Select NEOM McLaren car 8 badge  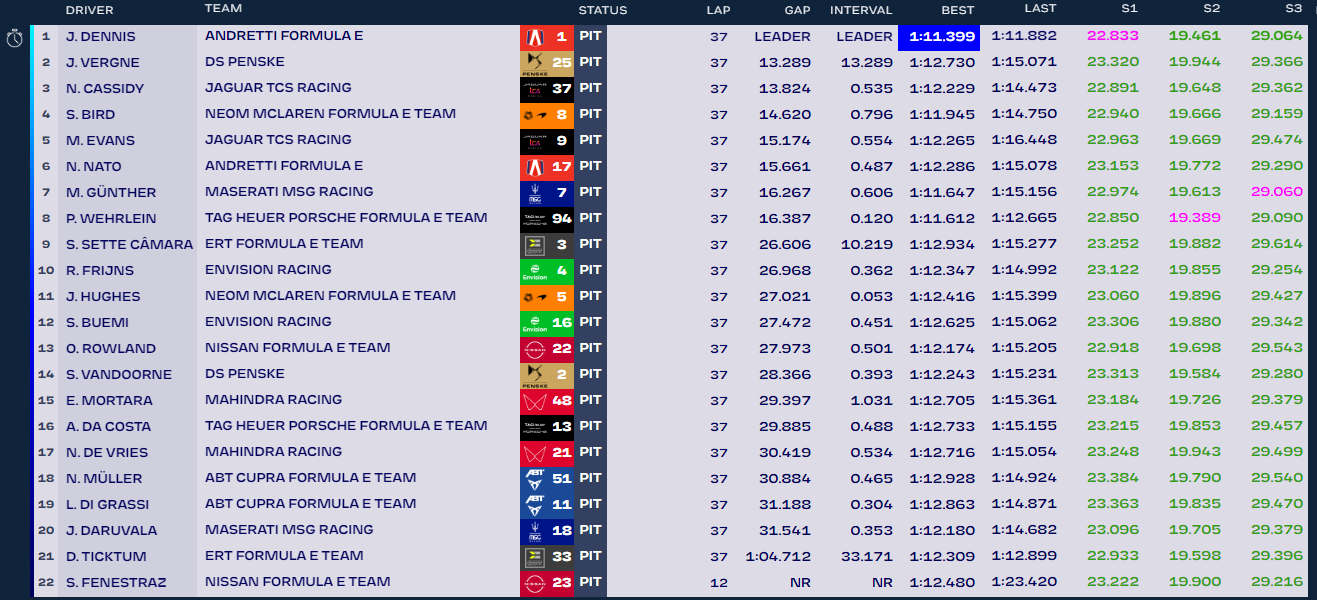click(546, 115)
